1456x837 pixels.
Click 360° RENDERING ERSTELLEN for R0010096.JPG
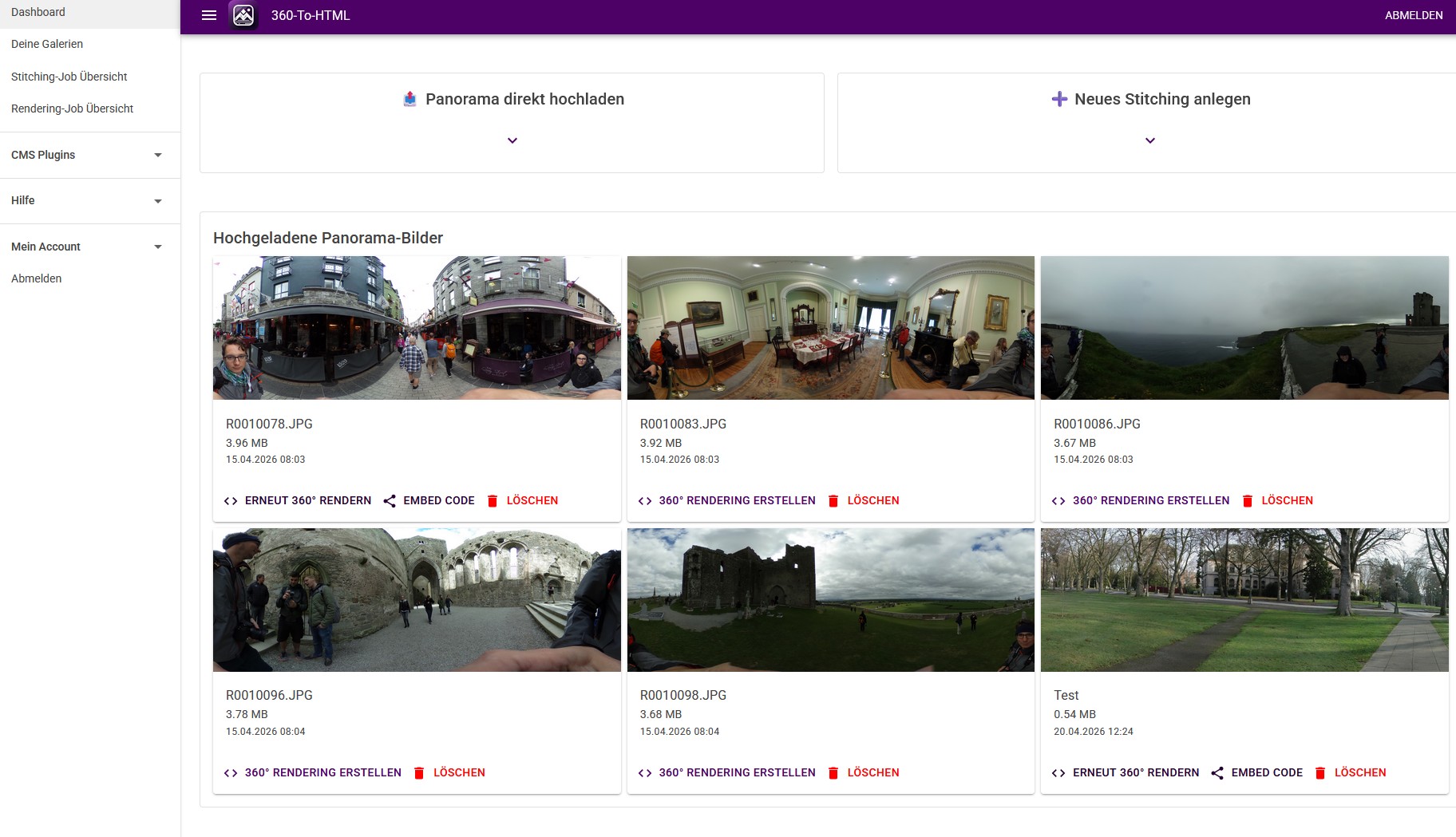click(x=323, y=773)
